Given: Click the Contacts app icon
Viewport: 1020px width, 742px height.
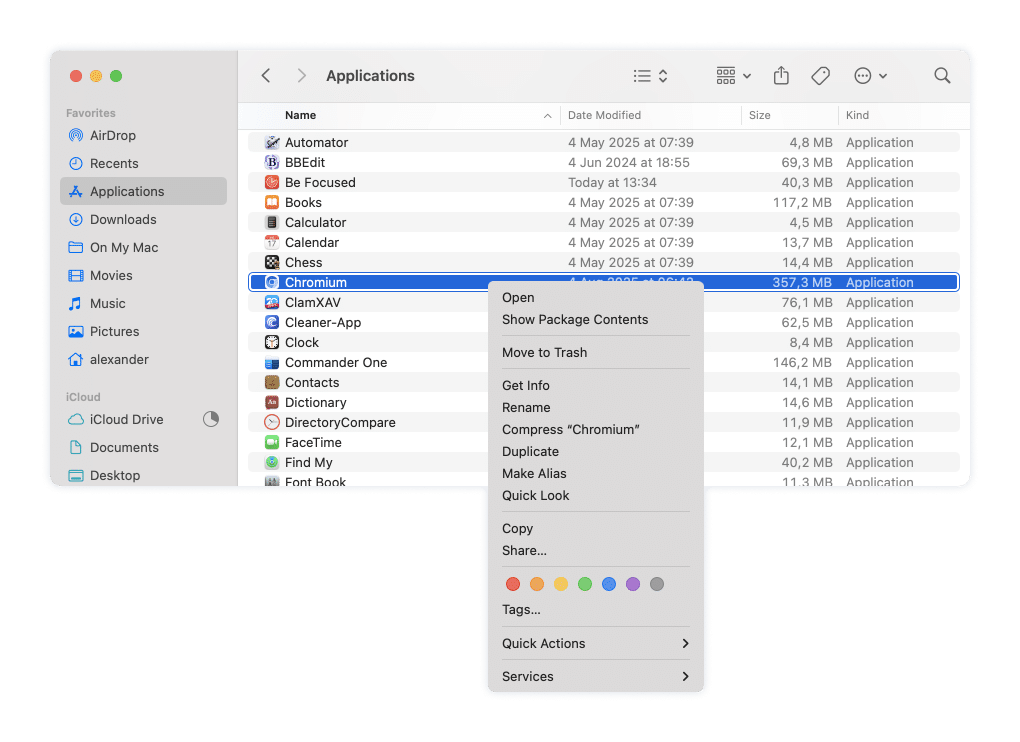Looking at the screenshot, I should coord(272,382).
